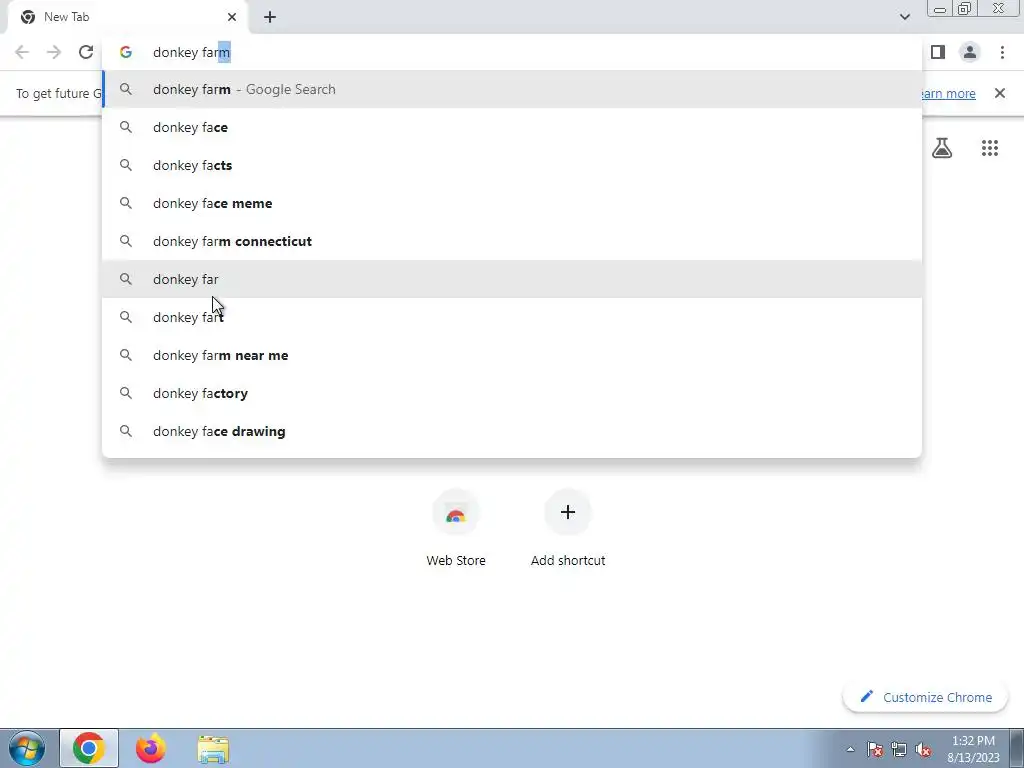This screenshot has height=768, width=1024.
Task: Click the Google icon in the address bar
Action: coord(126,52)
